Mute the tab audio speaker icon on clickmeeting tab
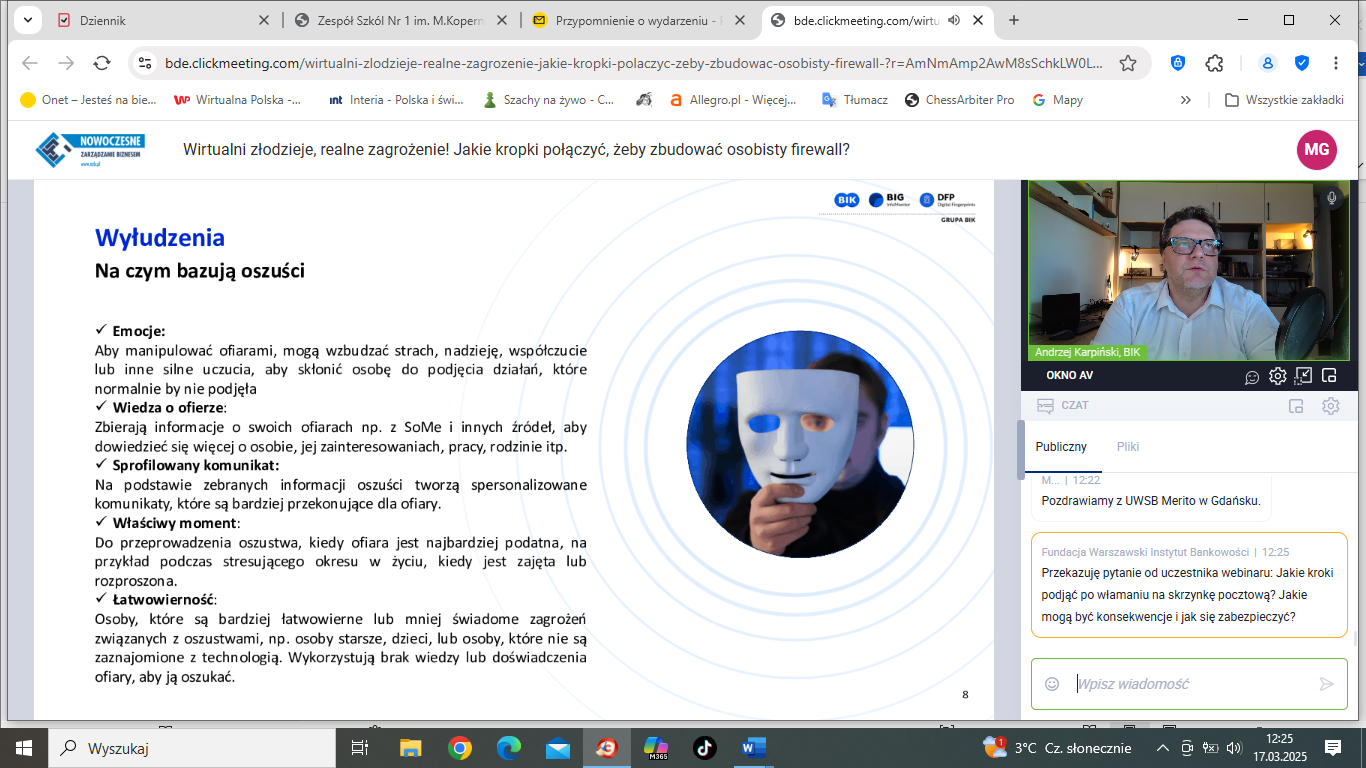1366x768 pixels. coord(954,20)
